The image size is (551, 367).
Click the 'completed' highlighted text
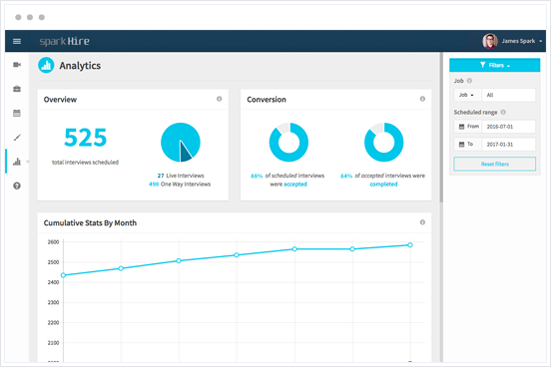[x=383, y=184]
